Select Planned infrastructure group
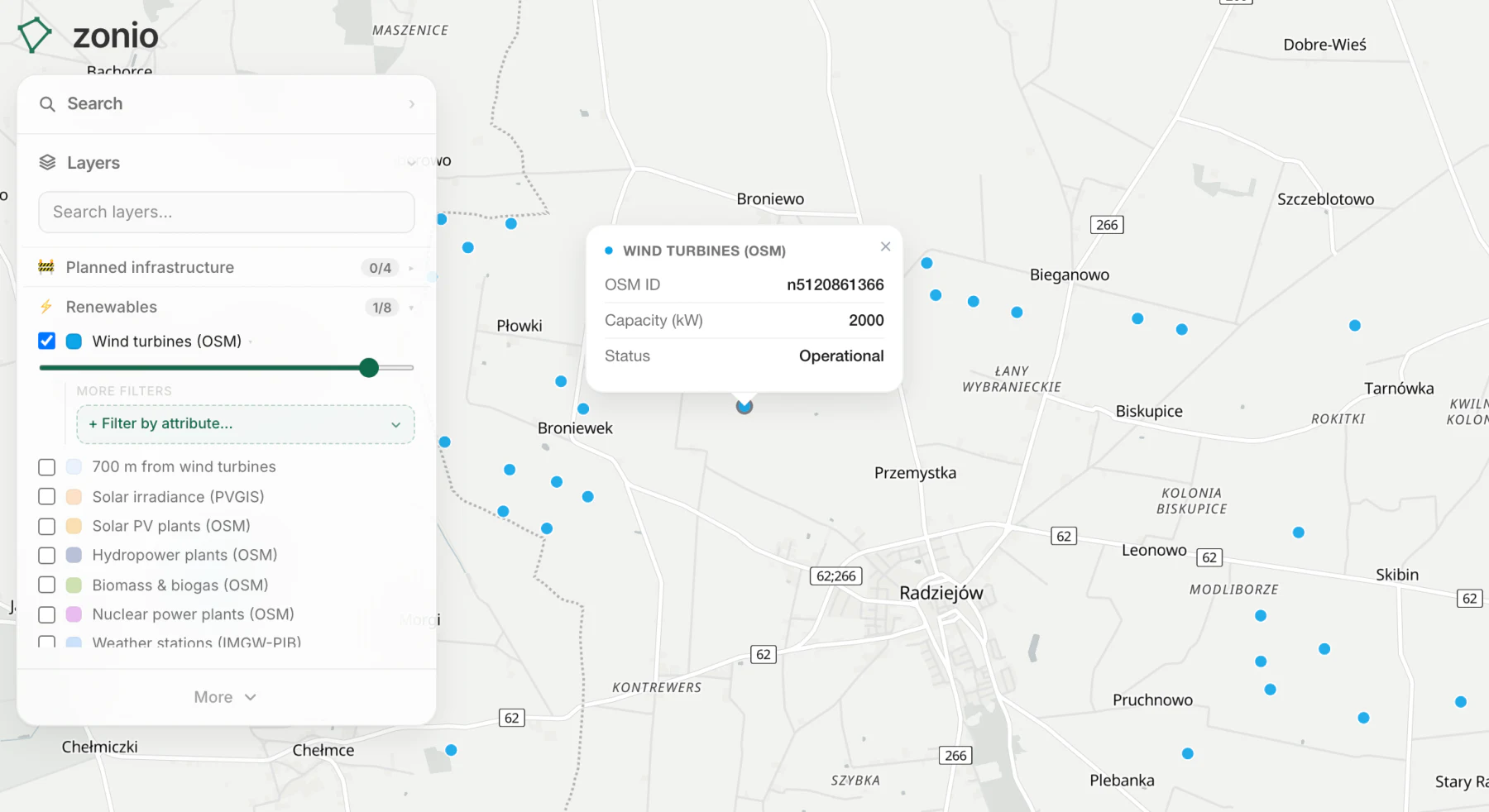Screen dimensions: 1489x812 [150, 267]
